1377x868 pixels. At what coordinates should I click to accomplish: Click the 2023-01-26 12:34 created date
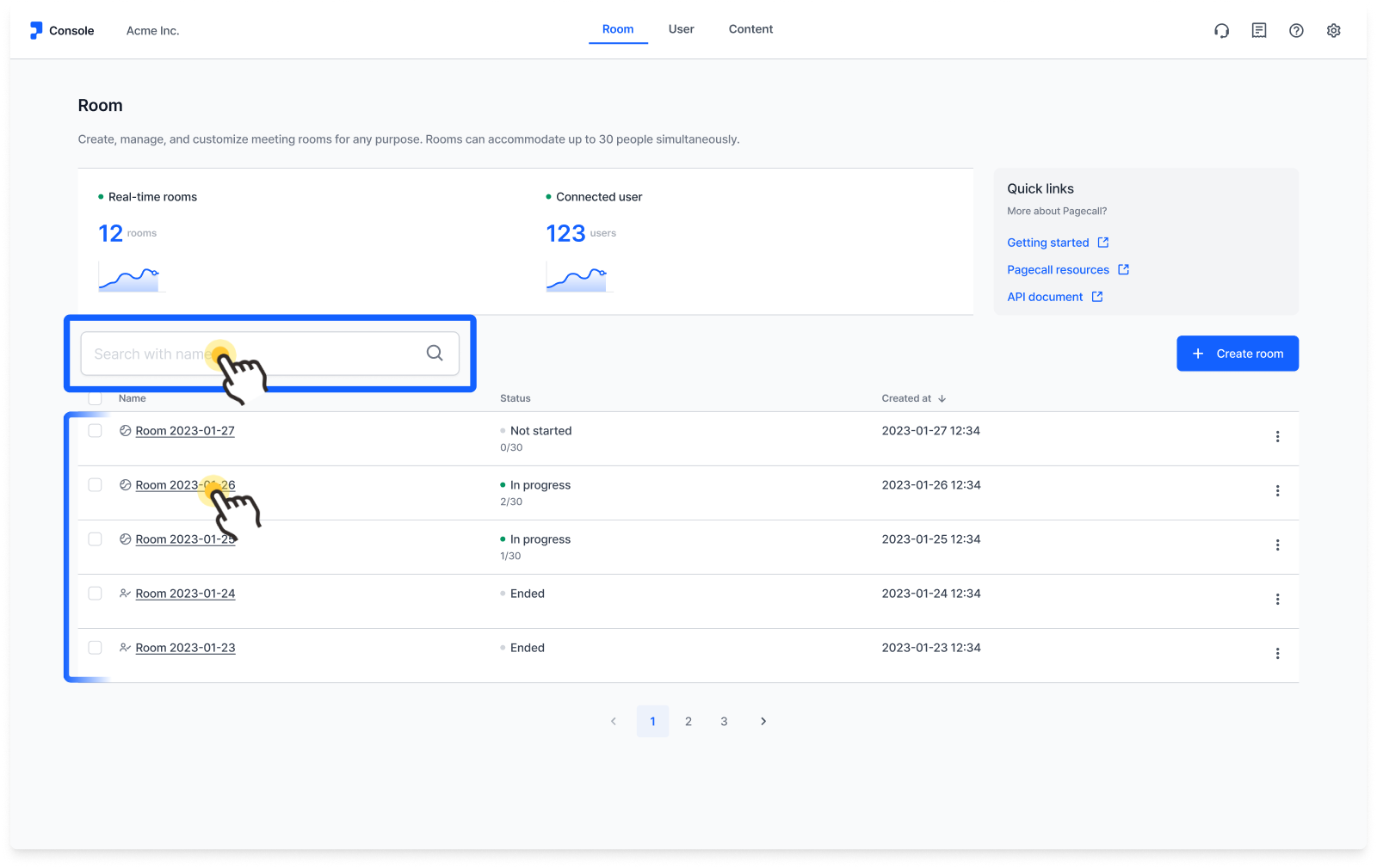pos(930,485)
